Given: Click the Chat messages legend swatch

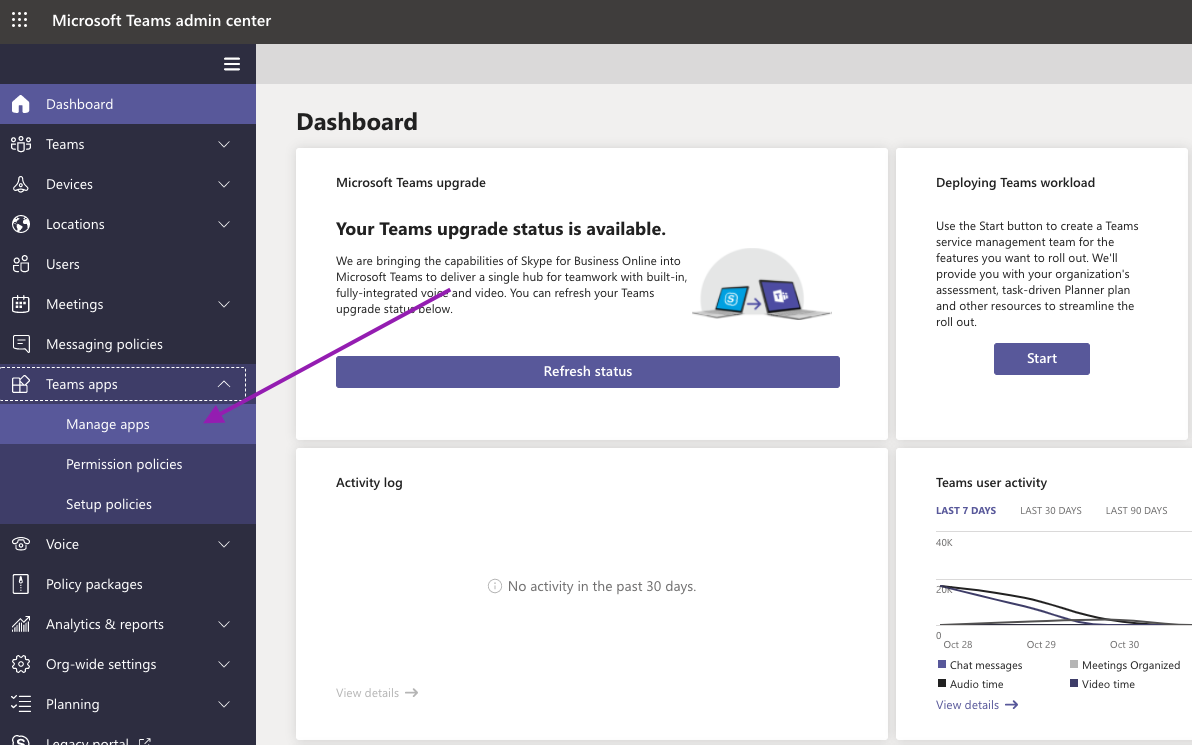Looking at the screenshot, I should tap(942, 664).
